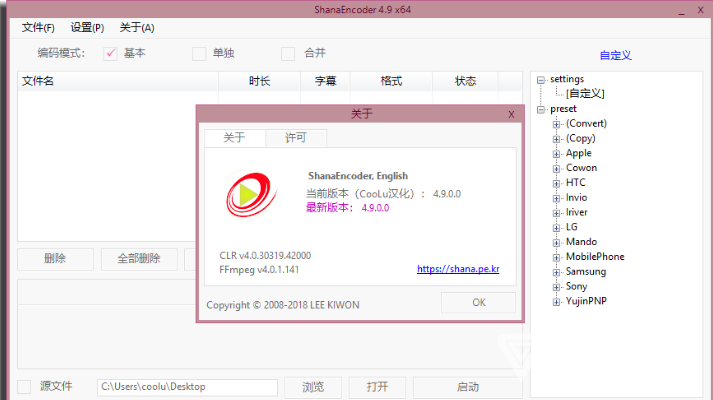Expand the Apple preset node
The width and height of the screenshot is (713, 400).
(556, 154)
